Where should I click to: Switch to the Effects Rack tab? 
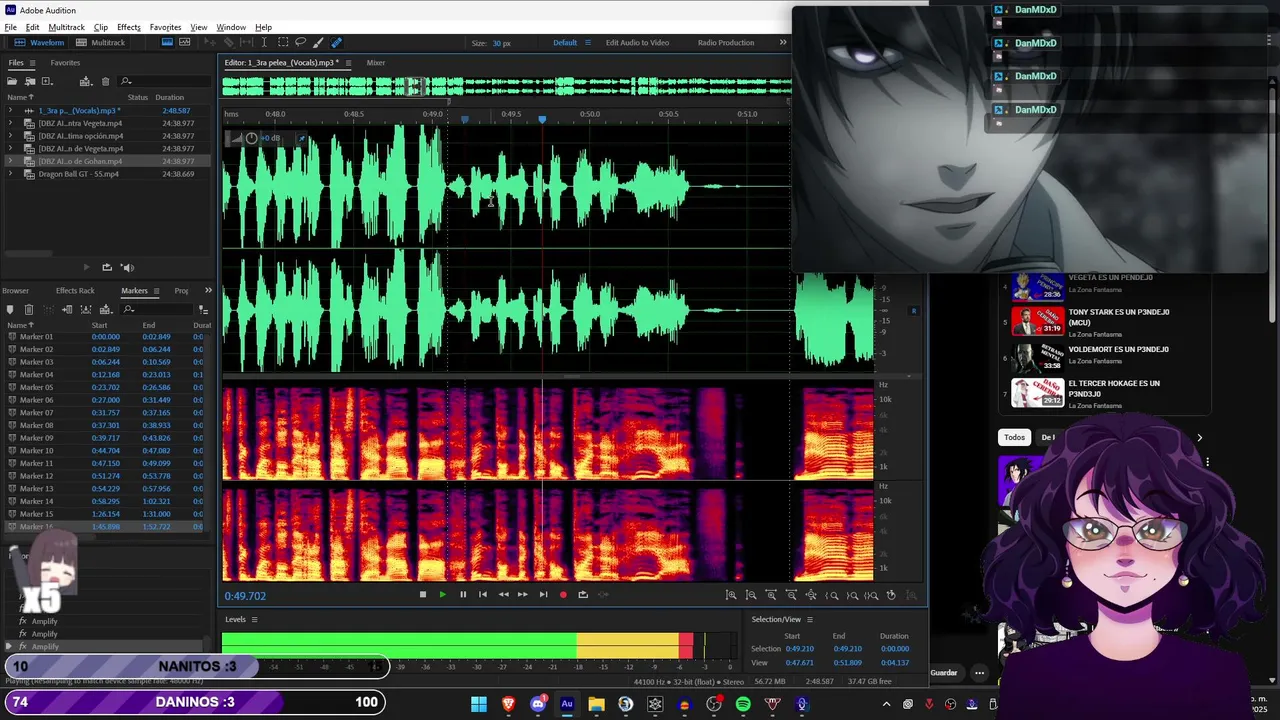coord(75,291)
